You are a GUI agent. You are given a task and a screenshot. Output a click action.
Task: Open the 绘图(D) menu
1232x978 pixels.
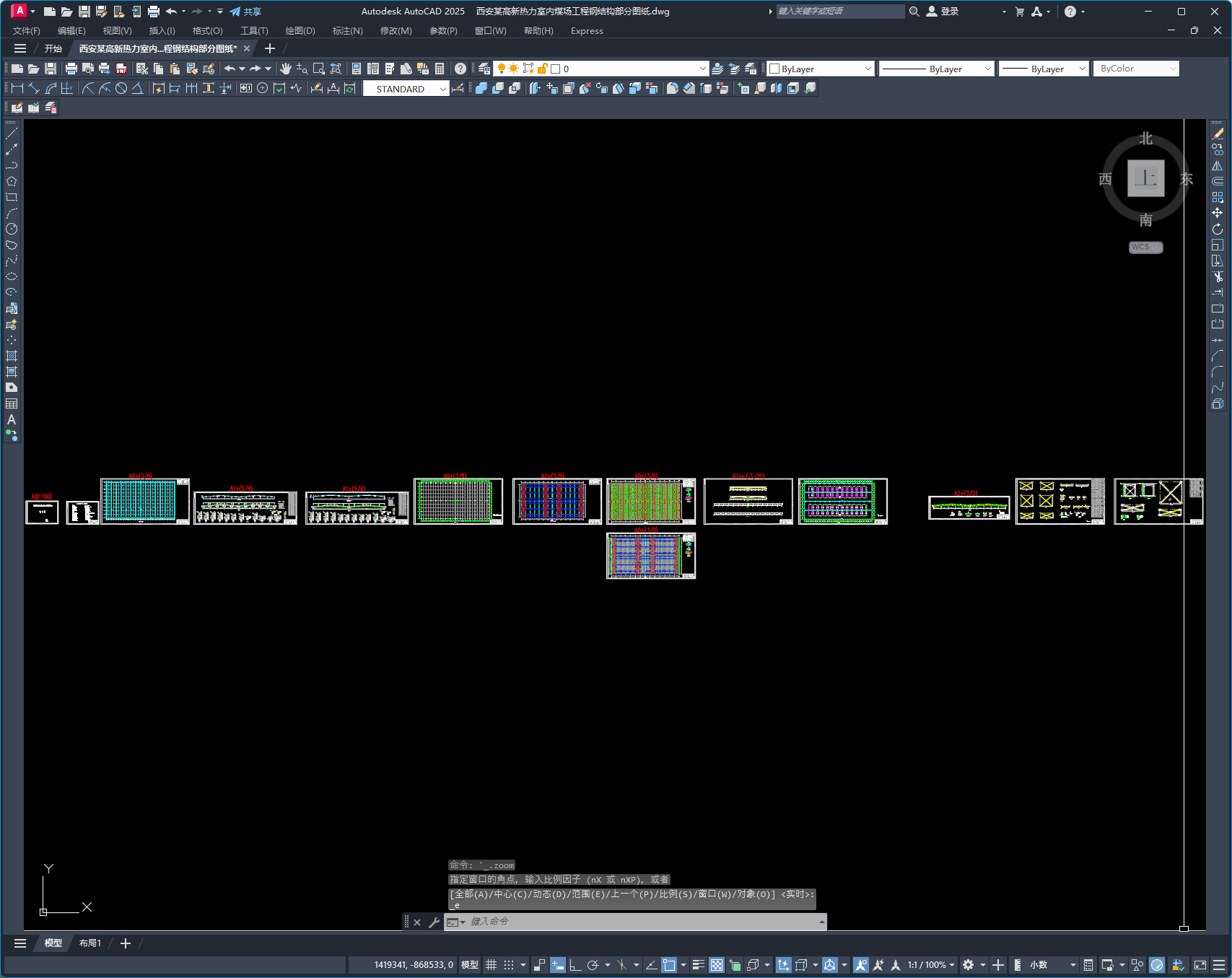(x=300, y=31)
